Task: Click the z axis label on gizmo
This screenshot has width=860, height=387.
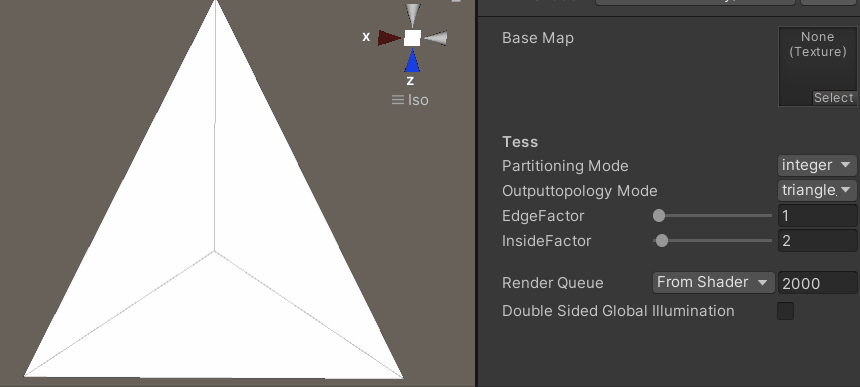Action: point(410,81)
